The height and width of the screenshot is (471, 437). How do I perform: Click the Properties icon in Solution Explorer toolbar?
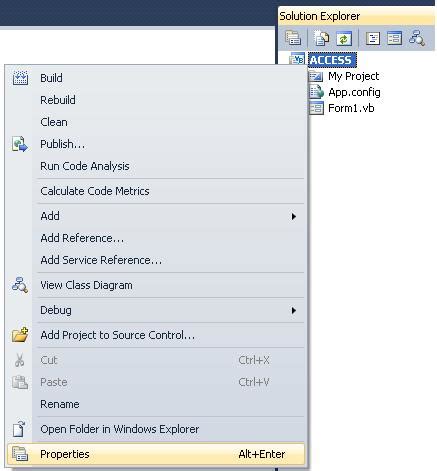point(293,38)
